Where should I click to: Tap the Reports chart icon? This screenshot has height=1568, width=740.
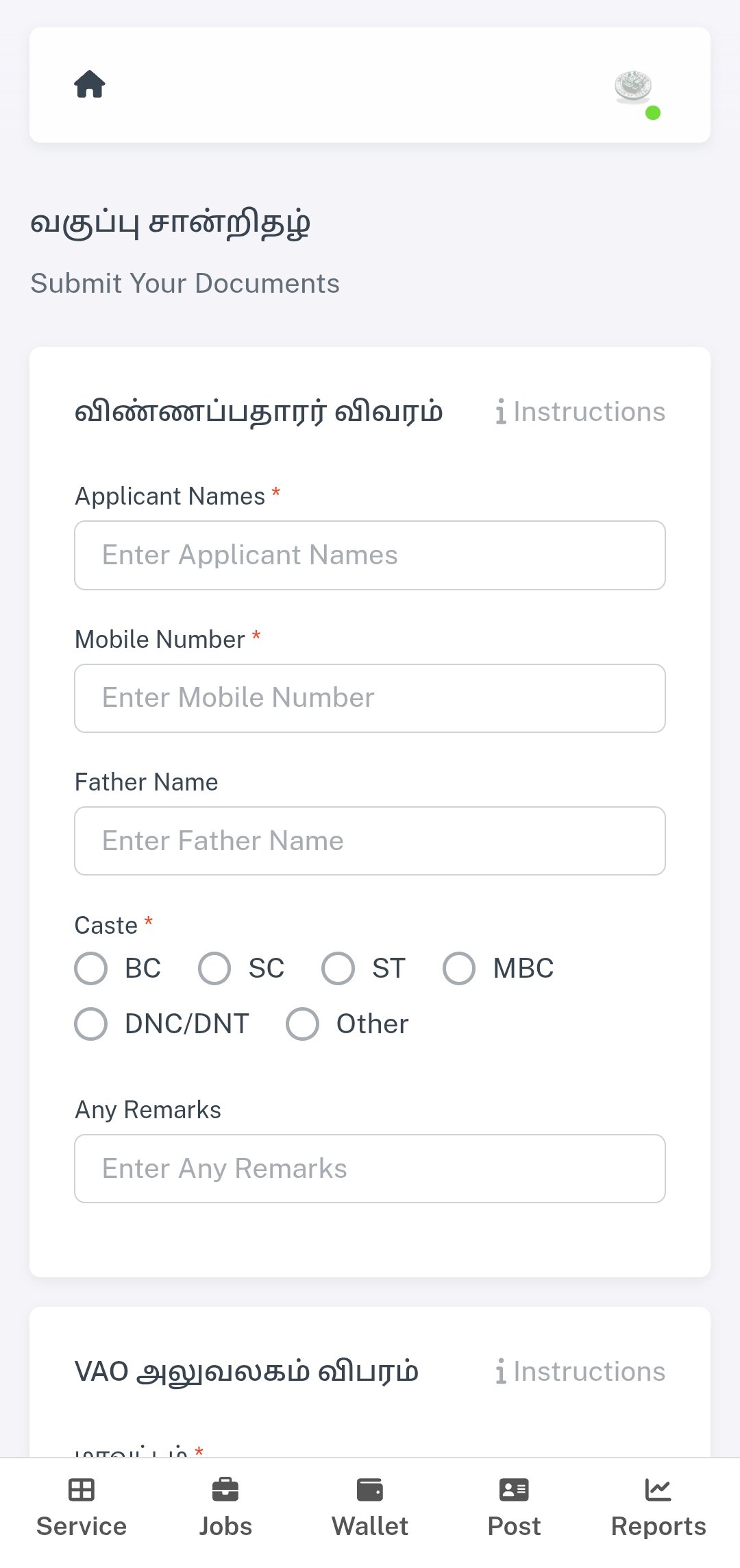click(x=658, y=1490)
